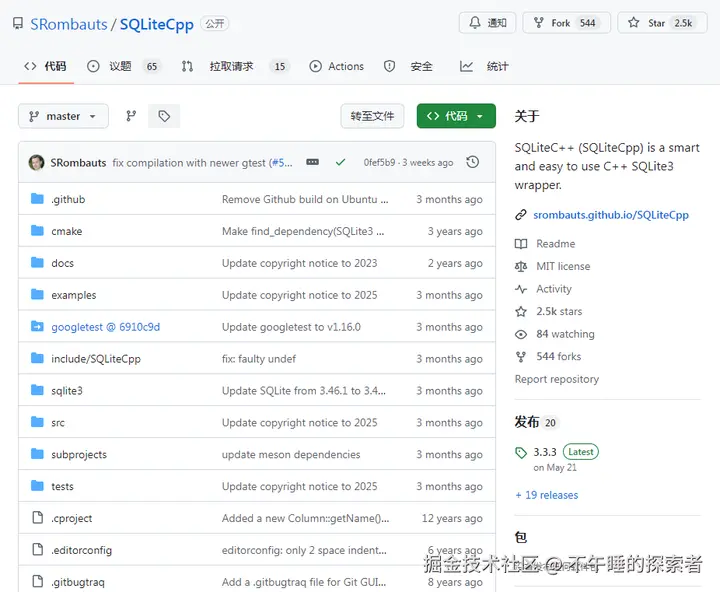Image resolution: width=720 pixels, height=592 pixels.
Task: Open commit 'fix: faulty undef'
Action: pyautogui.click(x=259, y=359)
